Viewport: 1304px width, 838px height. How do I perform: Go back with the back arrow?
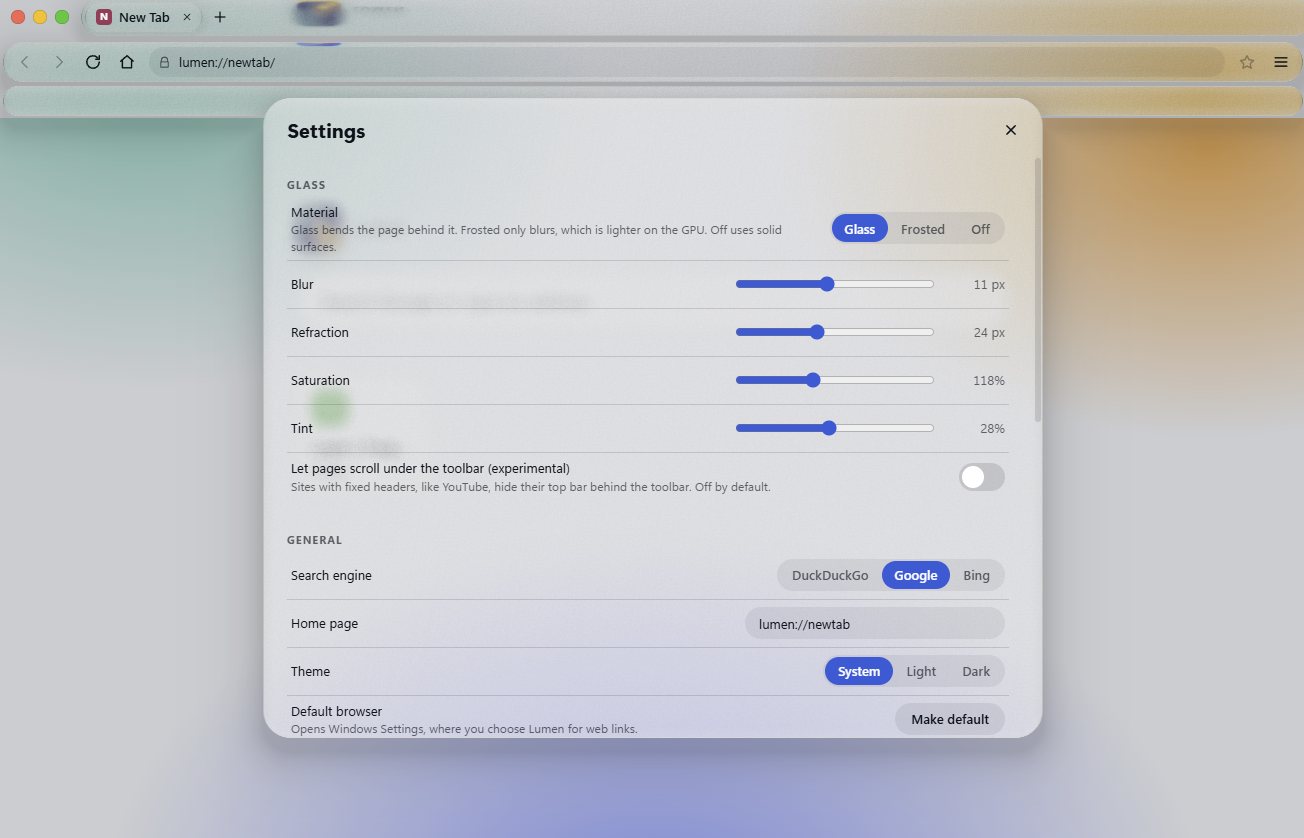25,62
